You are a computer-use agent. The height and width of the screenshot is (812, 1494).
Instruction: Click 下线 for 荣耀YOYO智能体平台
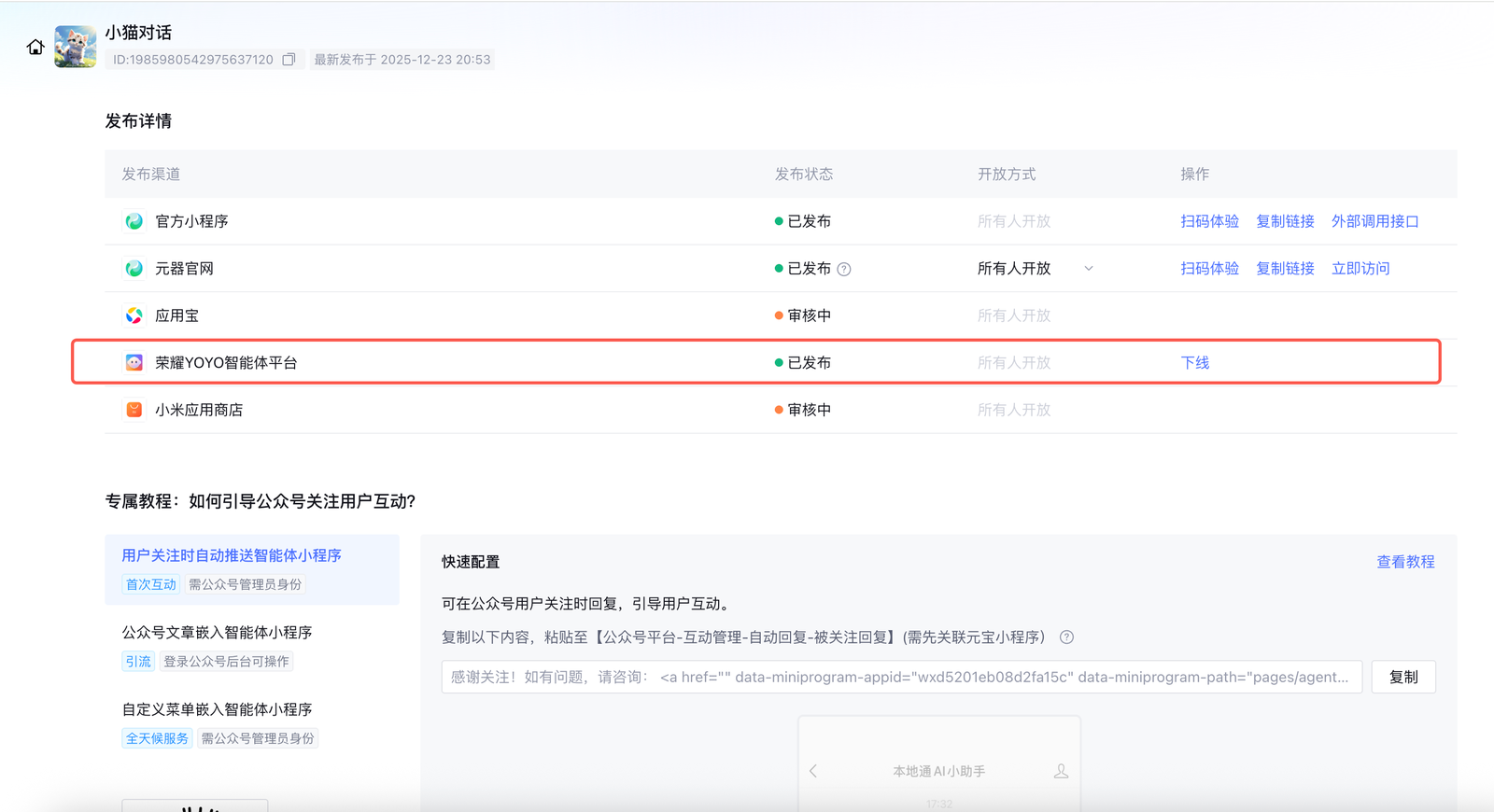pyautogui.click(x=1194, y=363)
